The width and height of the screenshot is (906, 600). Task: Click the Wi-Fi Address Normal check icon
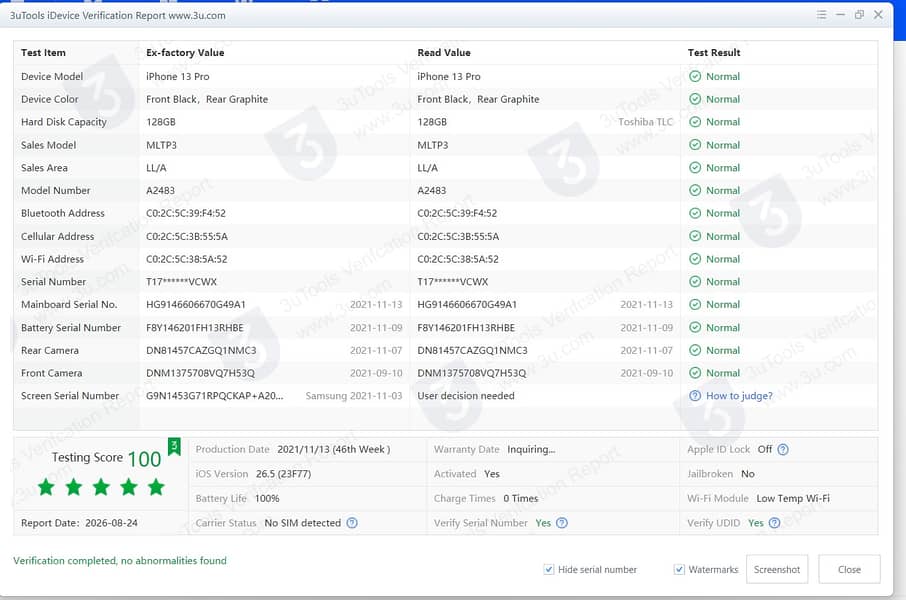pos(695,259)
